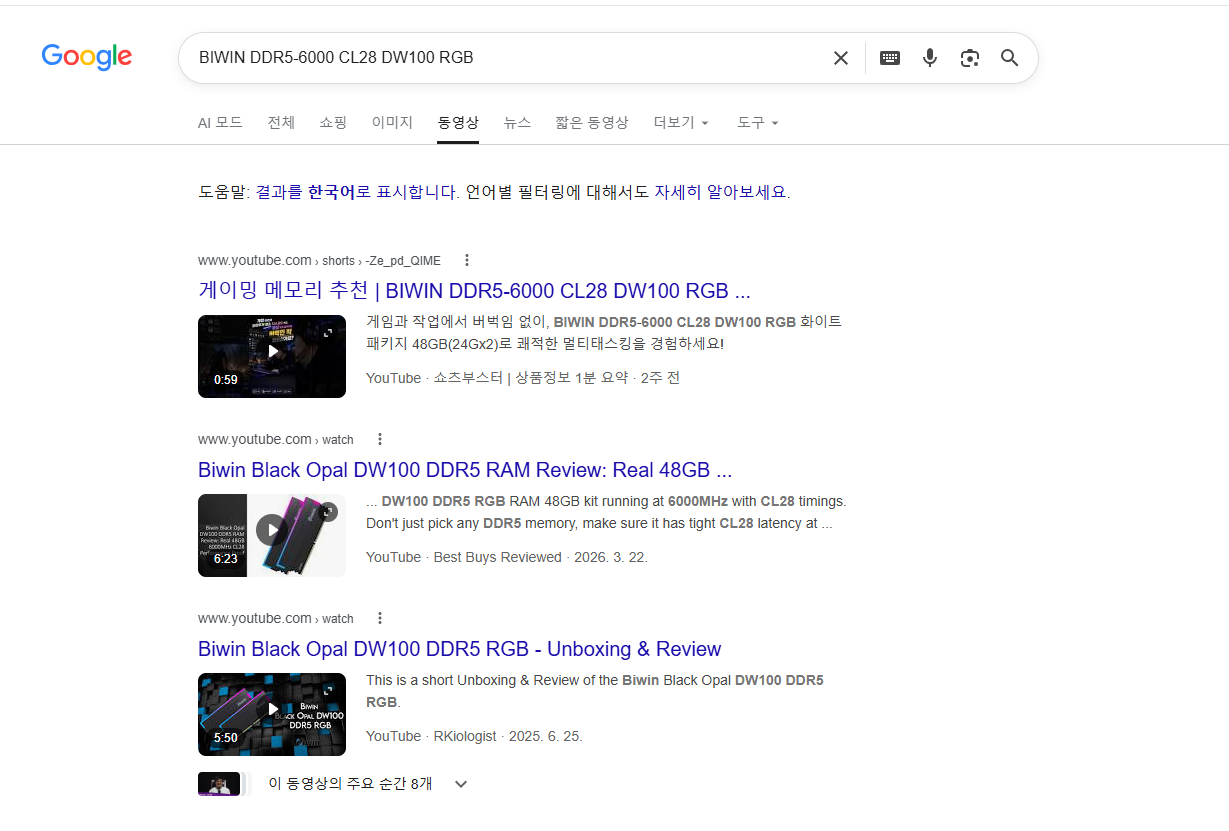Switch to 이미지 tab
Screen dimensions: 1229x831
(x=392, y=123)
